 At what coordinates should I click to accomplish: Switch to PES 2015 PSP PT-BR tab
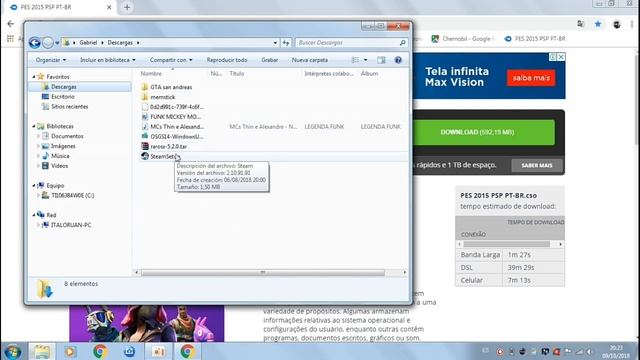coord(60,7)
